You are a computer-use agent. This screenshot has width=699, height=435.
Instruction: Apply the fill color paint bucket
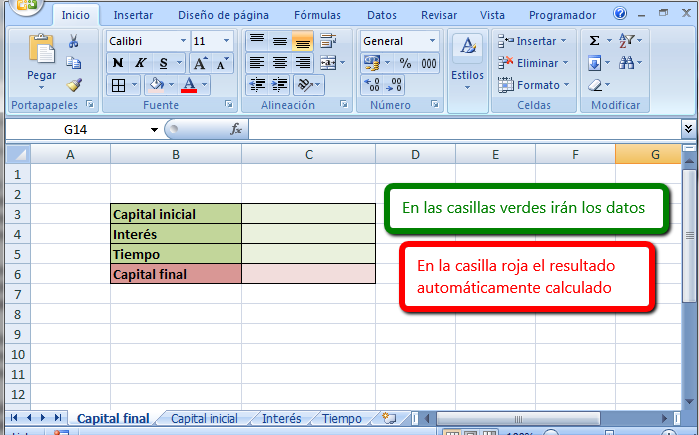(156, 85)
